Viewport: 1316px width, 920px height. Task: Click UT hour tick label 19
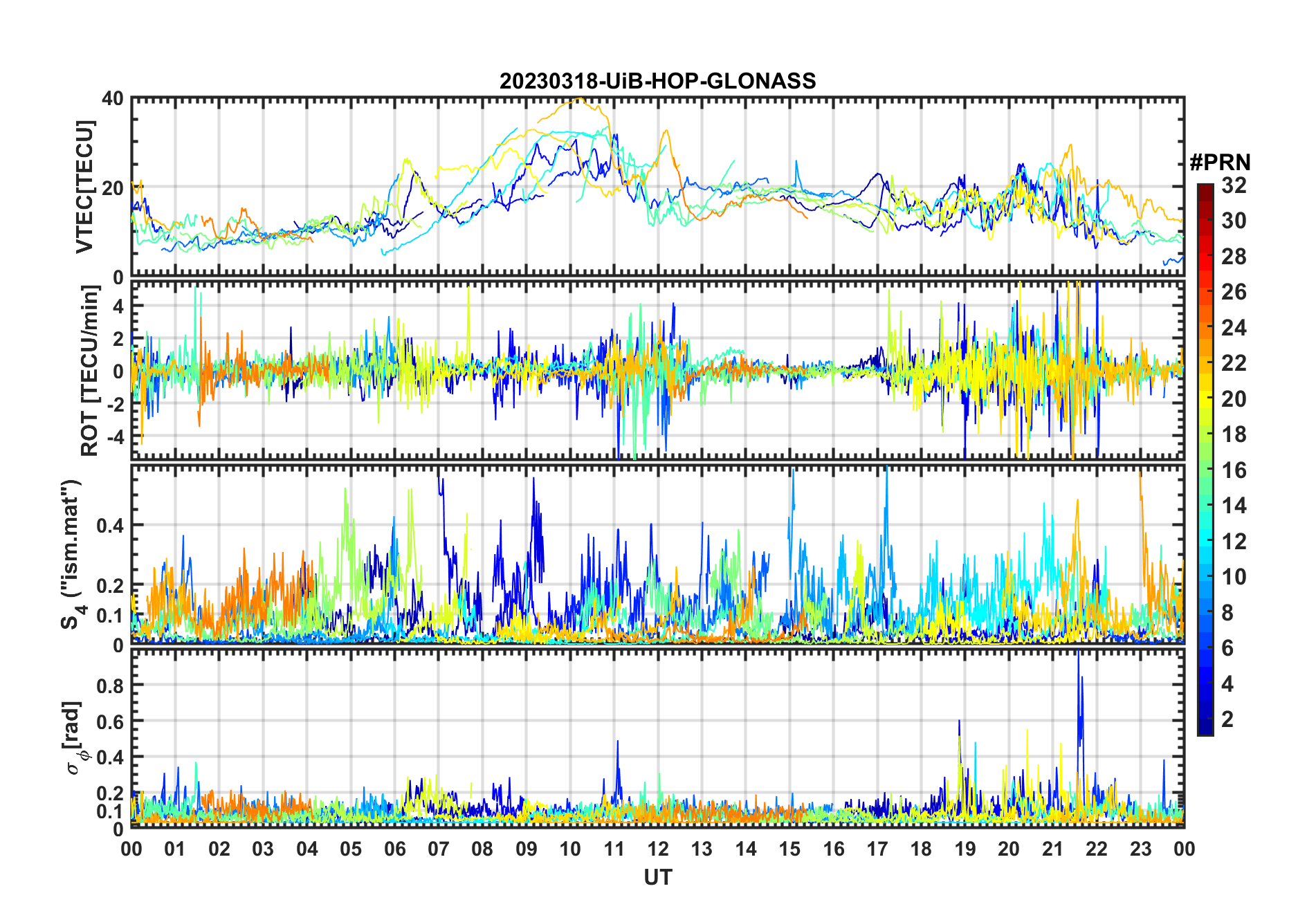point(965,849)
